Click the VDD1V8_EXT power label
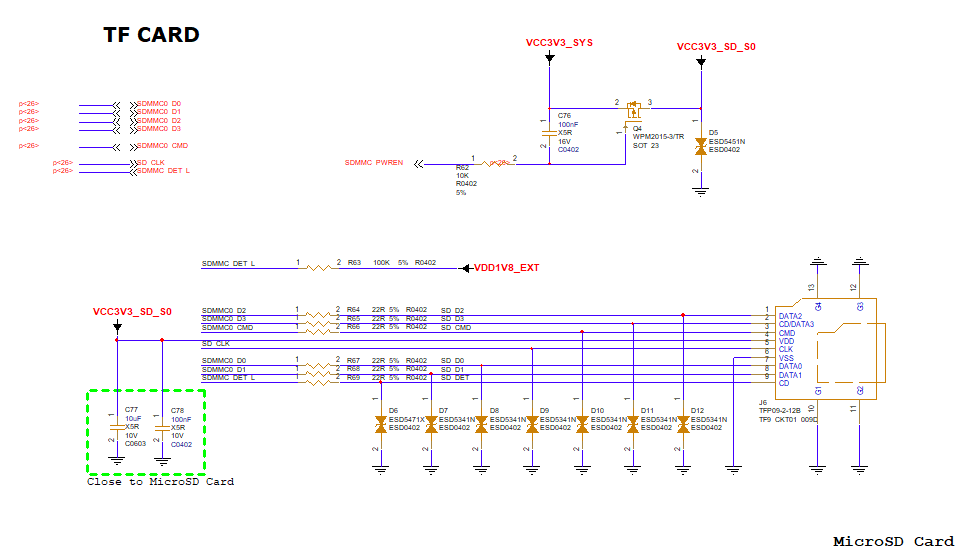 506,268
